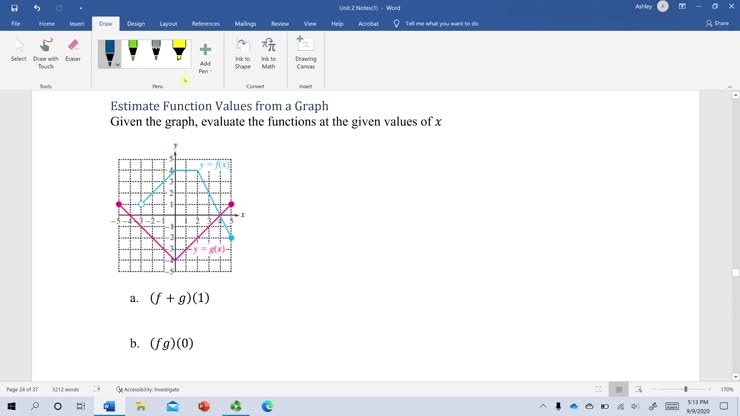Click the '3212 words' word count
Screen dimensions: 740x416
pos(65,390)
